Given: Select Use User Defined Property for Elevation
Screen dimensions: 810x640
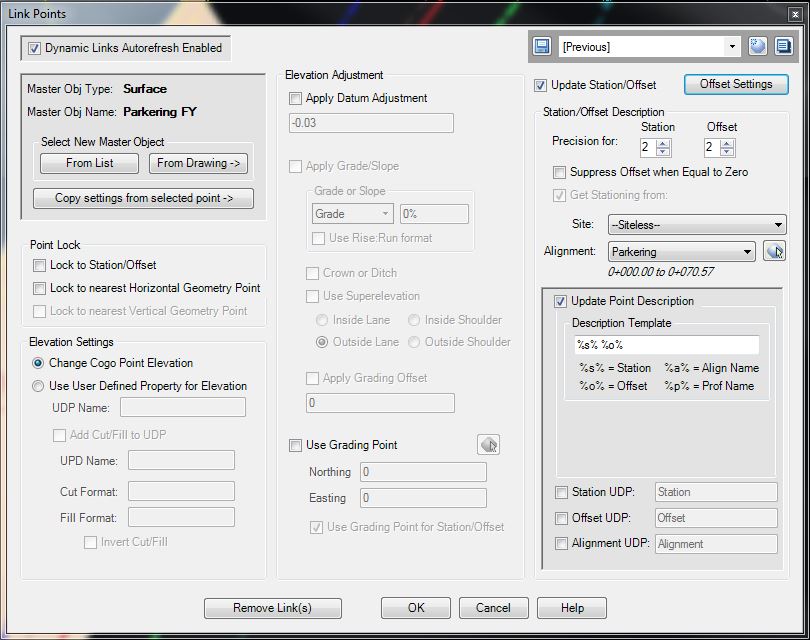Looking at the screenshot, I should (x=37, y=386).
